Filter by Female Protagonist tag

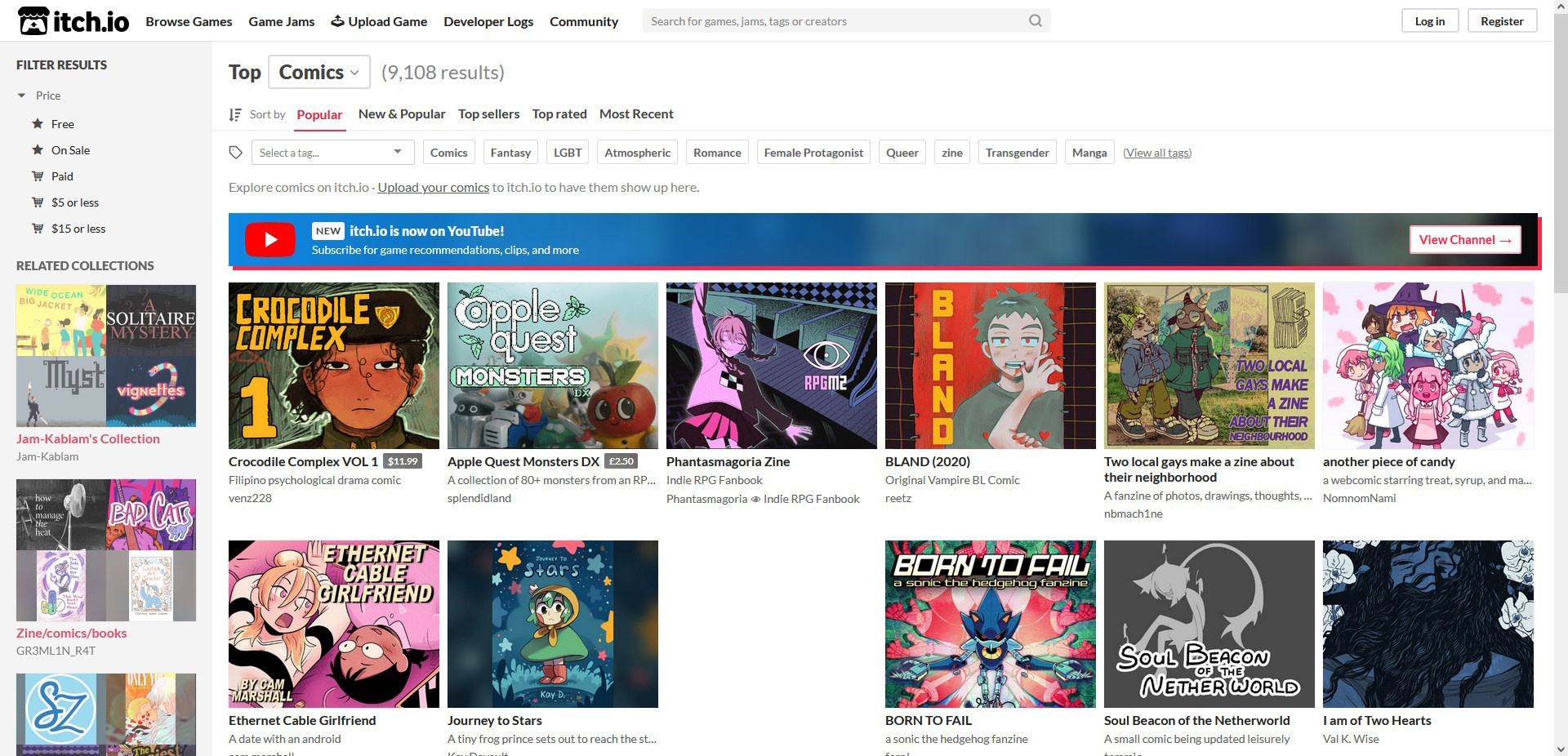[813, 153]
